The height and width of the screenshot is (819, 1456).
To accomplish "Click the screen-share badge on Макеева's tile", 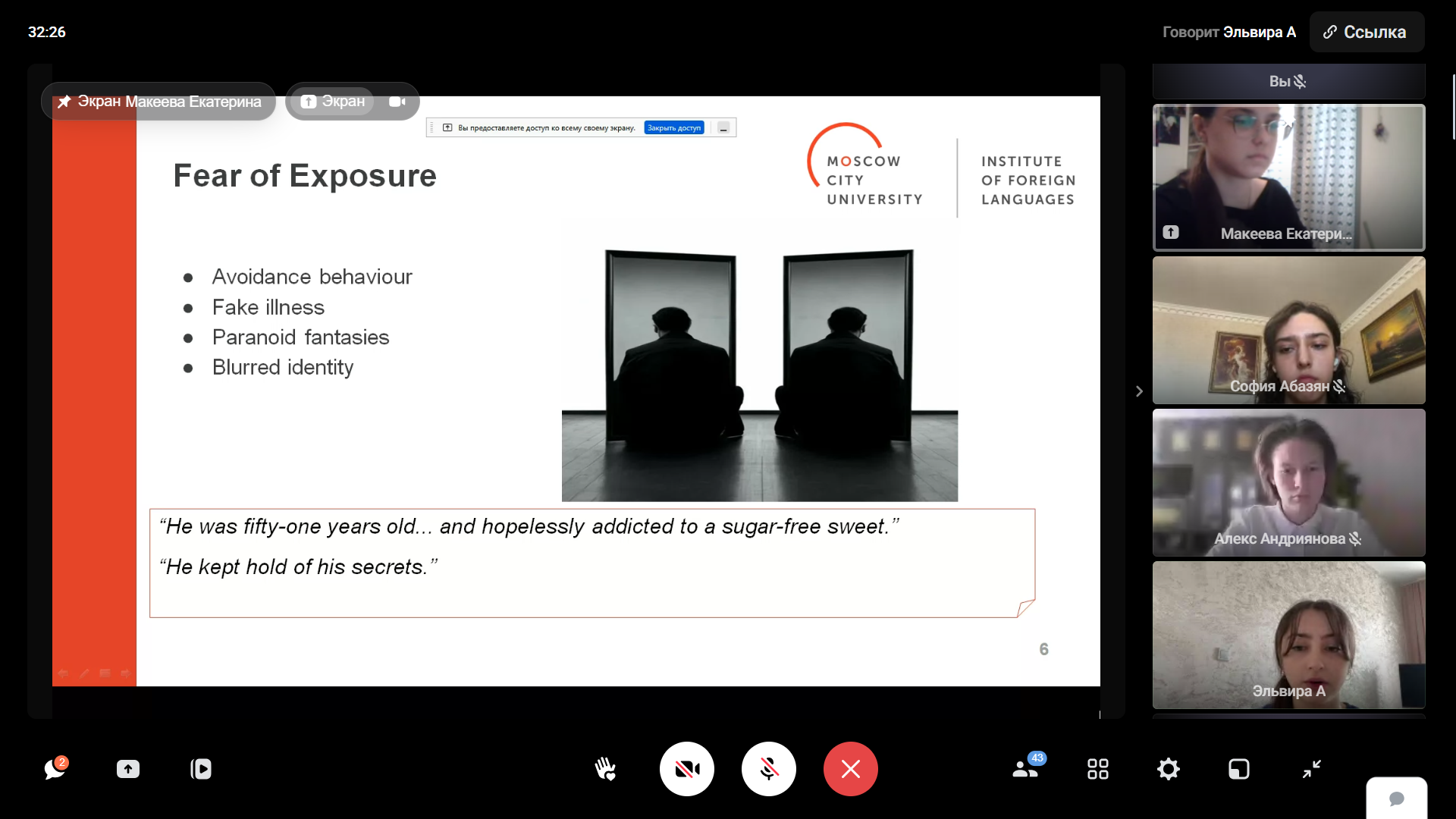I will [1171, 232].
